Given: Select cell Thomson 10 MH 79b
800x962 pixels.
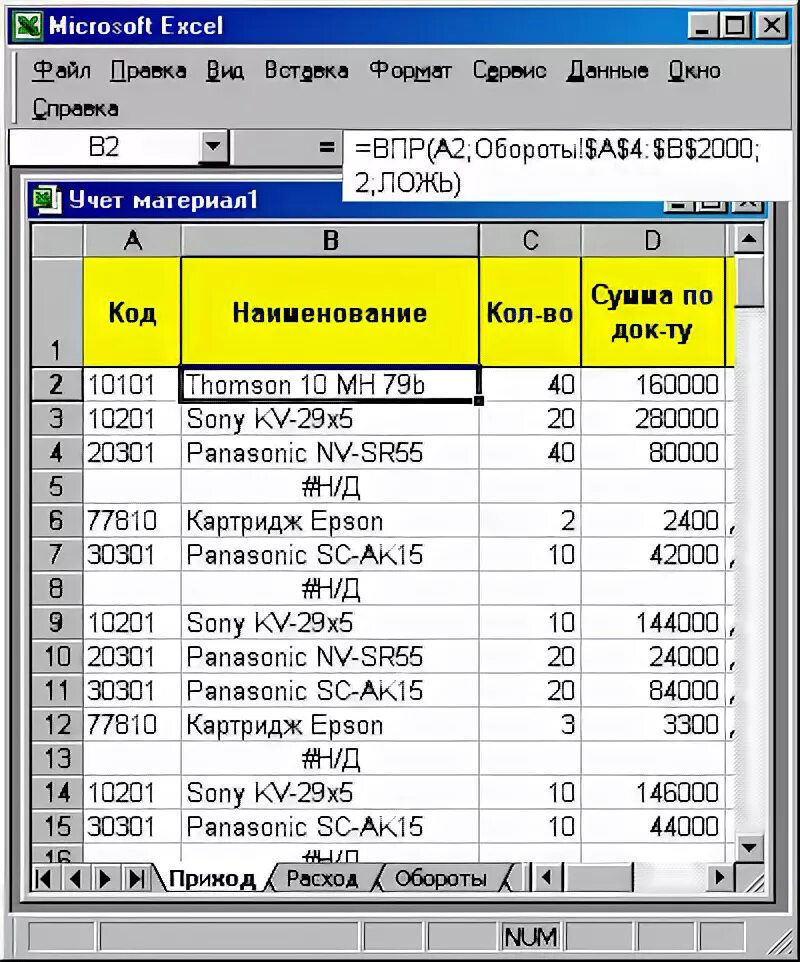Looking at the screenshot, I should click(330, 385).
